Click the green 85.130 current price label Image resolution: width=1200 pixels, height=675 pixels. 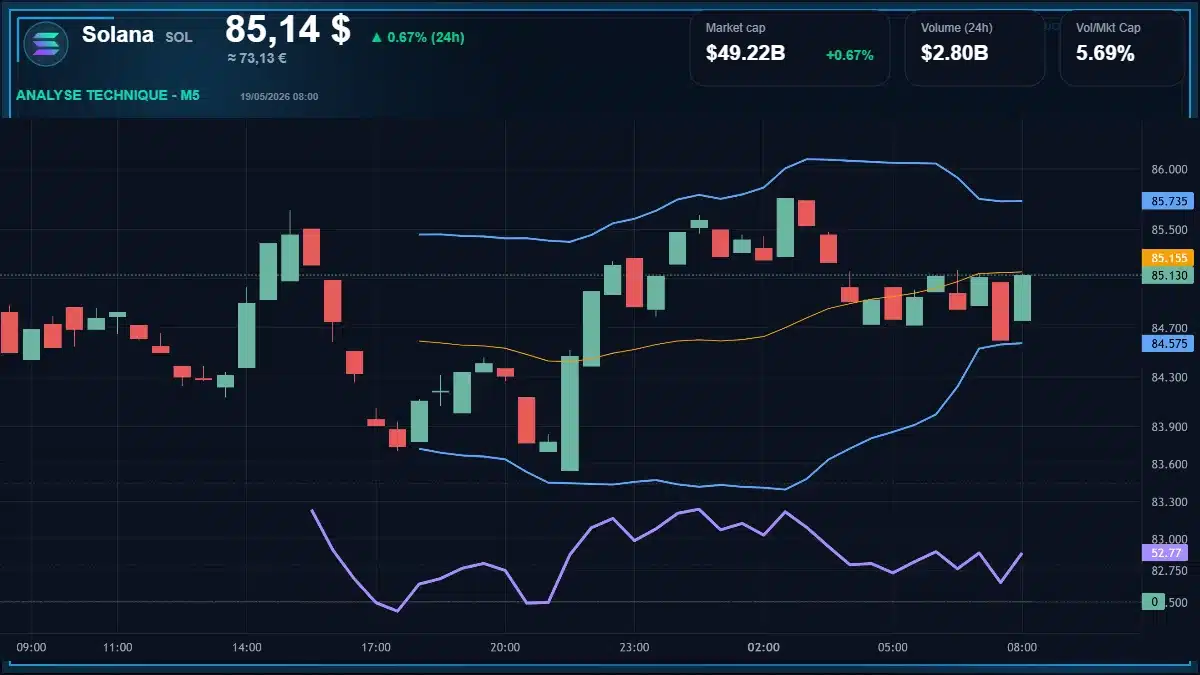[x=1168, y=275]
